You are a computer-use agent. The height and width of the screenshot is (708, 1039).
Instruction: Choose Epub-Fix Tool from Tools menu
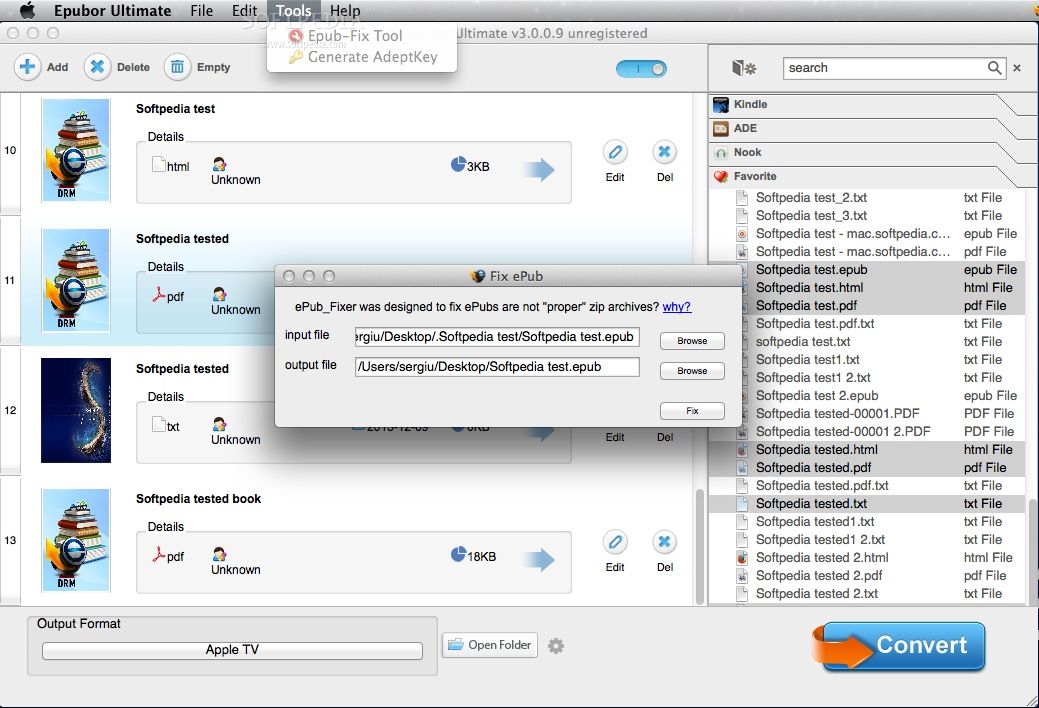355,36
